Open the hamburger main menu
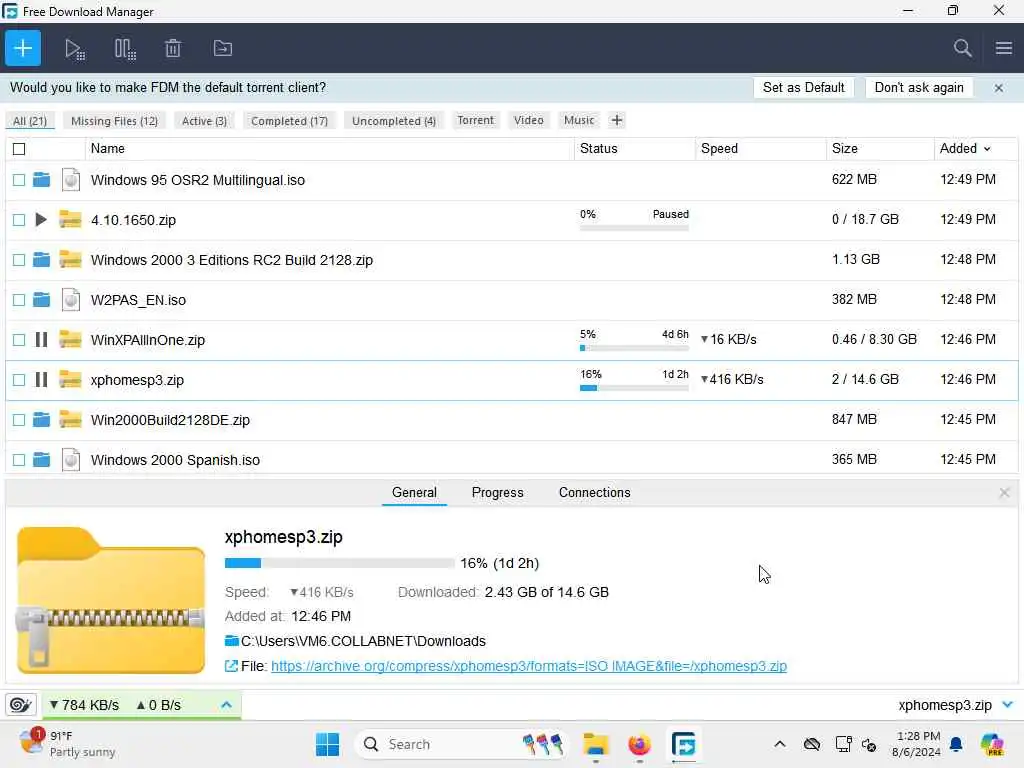 [1004, 48]
